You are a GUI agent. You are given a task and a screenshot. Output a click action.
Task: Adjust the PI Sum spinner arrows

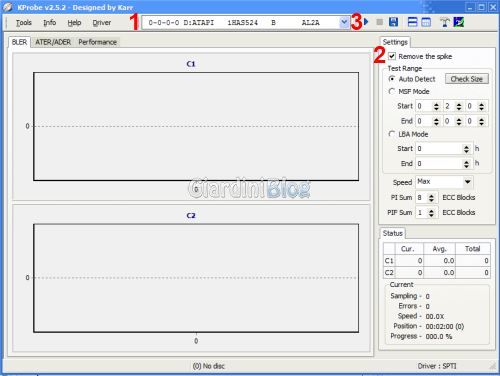(431, 198)
